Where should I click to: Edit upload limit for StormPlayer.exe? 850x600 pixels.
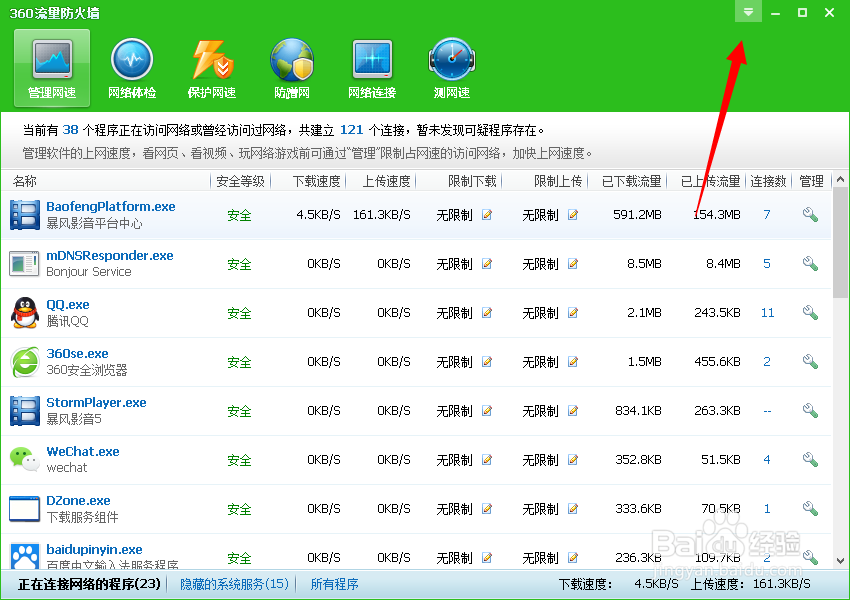click(x=572, y=411)
